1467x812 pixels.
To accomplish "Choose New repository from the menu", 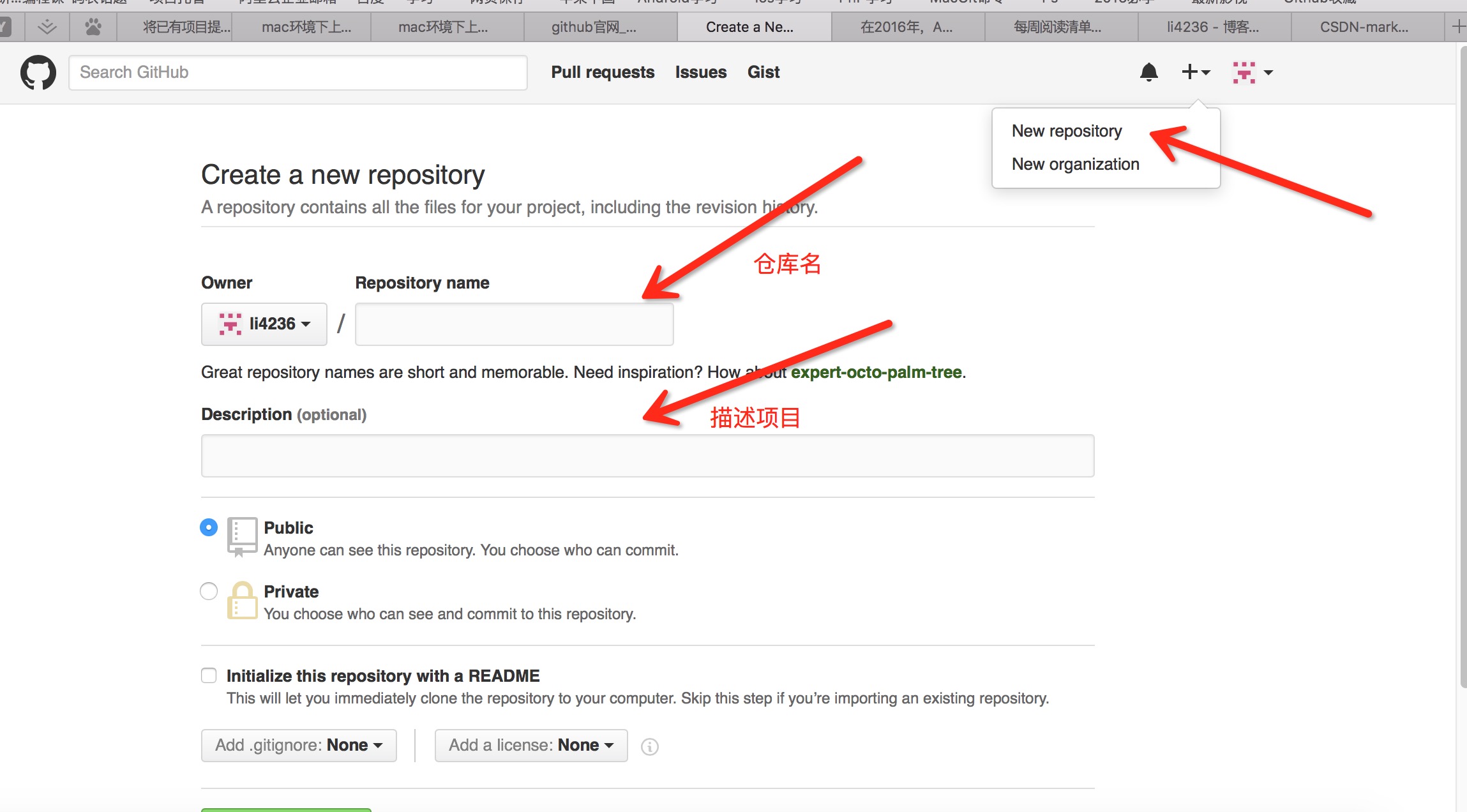I will pos(1067,131).
